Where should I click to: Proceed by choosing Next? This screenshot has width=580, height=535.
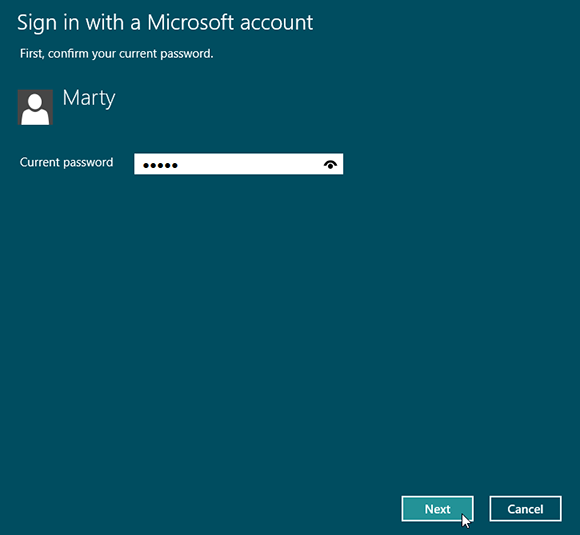coord(437,509)
